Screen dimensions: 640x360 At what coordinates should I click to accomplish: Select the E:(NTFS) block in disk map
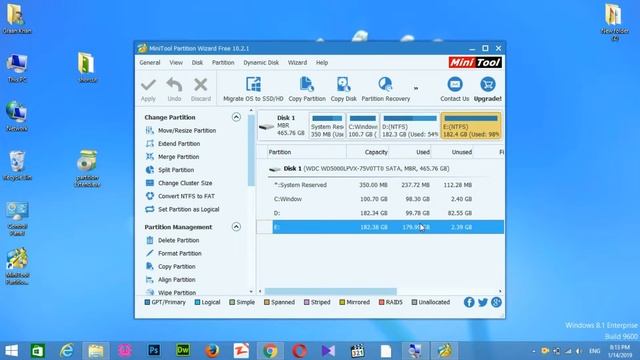[x=471, y=126]
